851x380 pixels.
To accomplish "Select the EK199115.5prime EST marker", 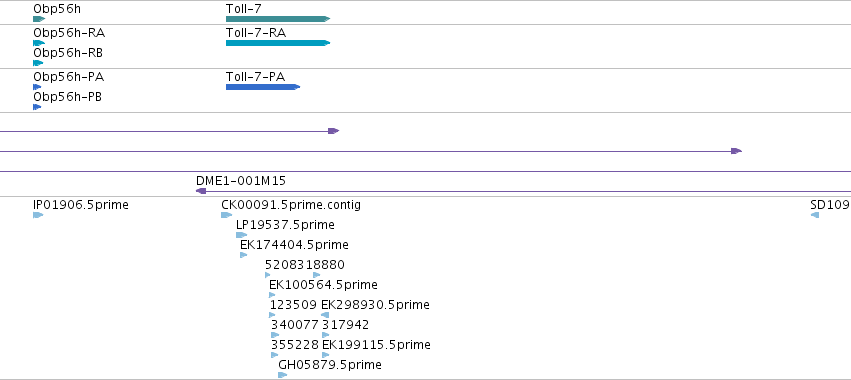I will pos(326,355).
